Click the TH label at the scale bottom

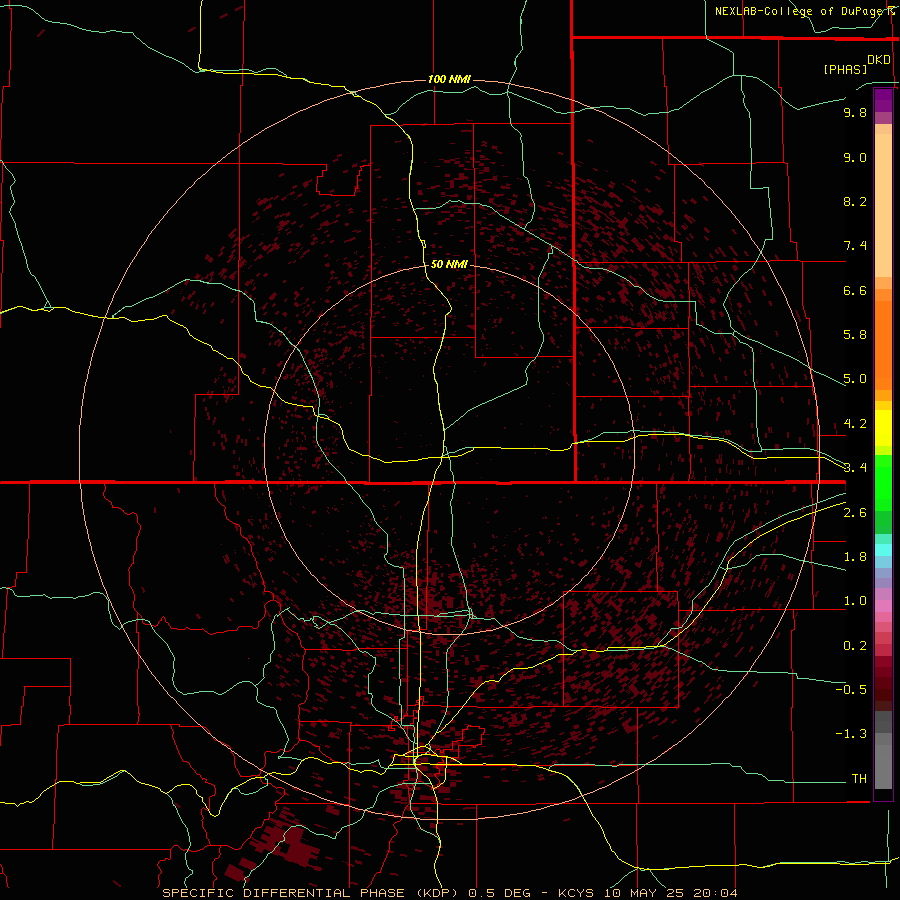(x=859, y=779)
